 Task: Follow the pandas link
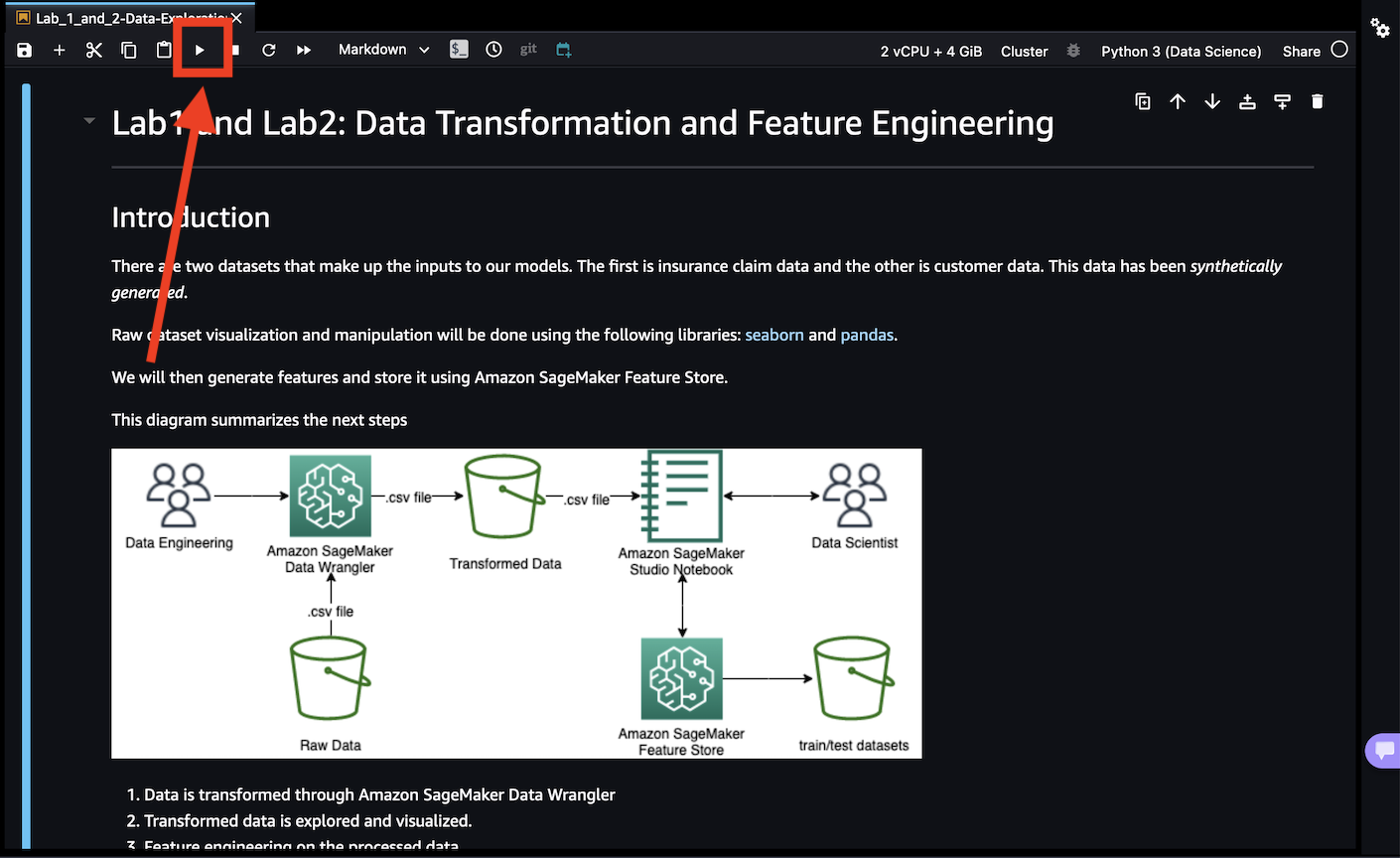coord(867,335)
